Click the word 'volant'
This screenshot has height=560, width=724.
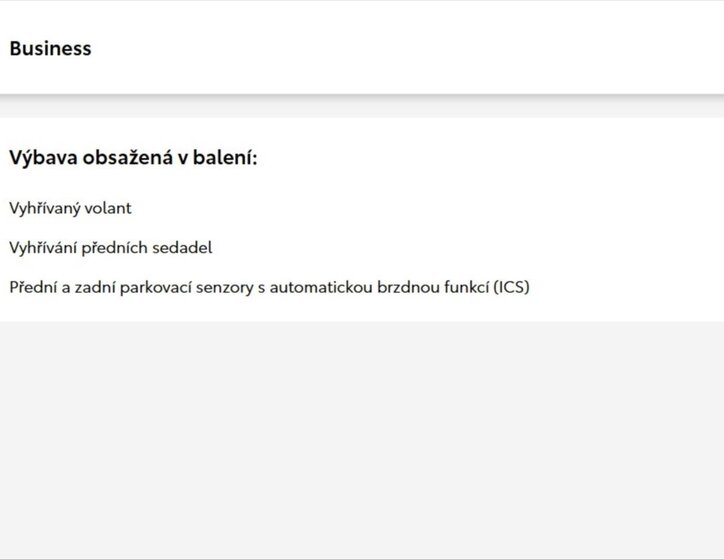tap(109, 208)
